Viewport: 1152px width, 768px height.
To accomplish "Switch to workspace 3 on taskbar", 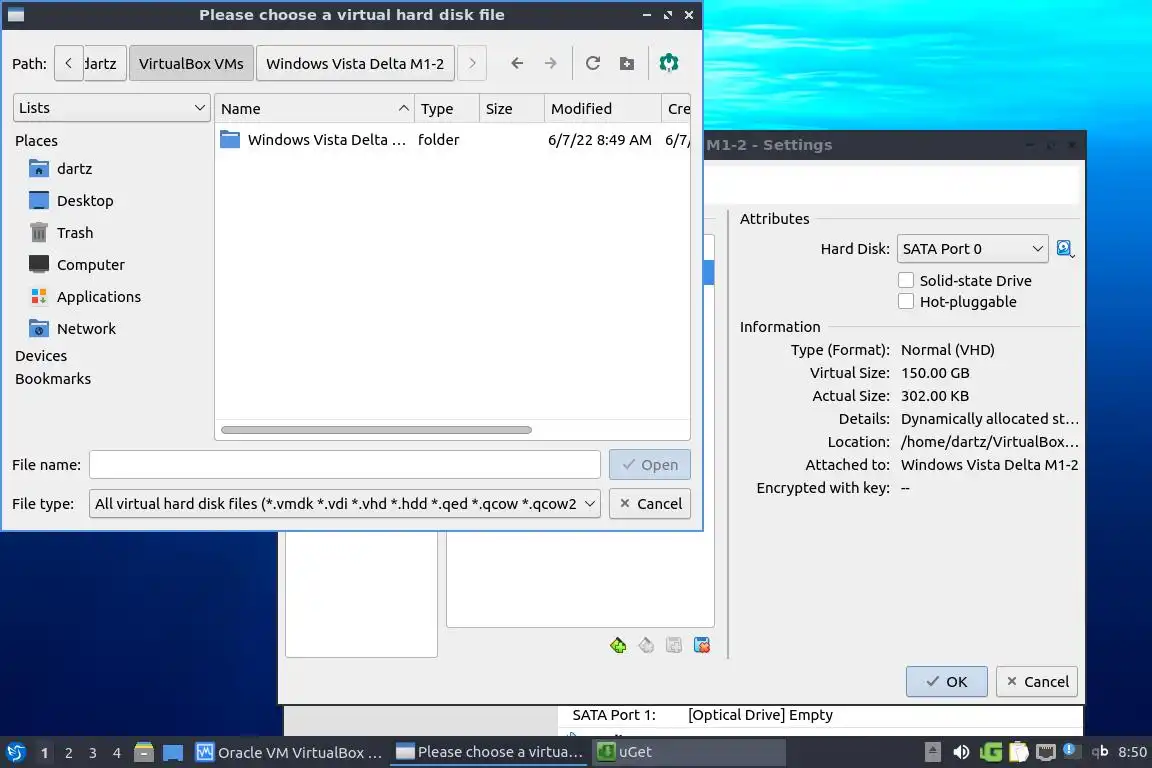I will [93, 753].
